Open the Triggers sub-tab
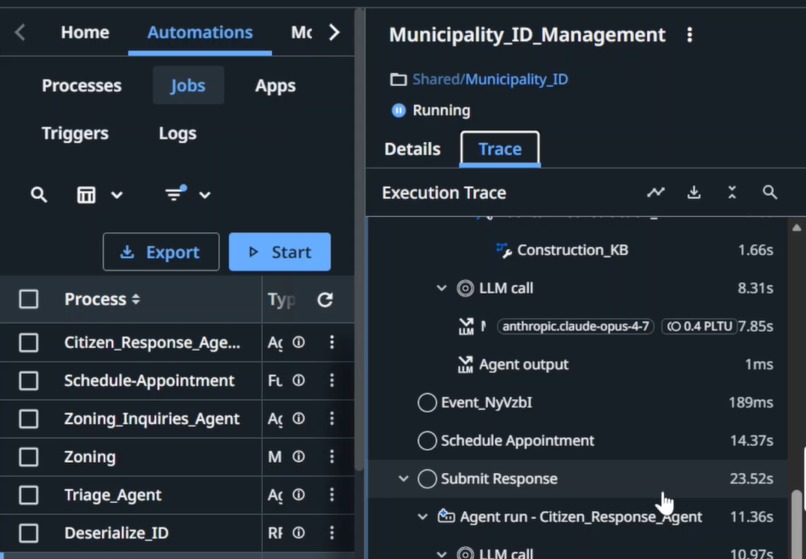 (75, 133)
